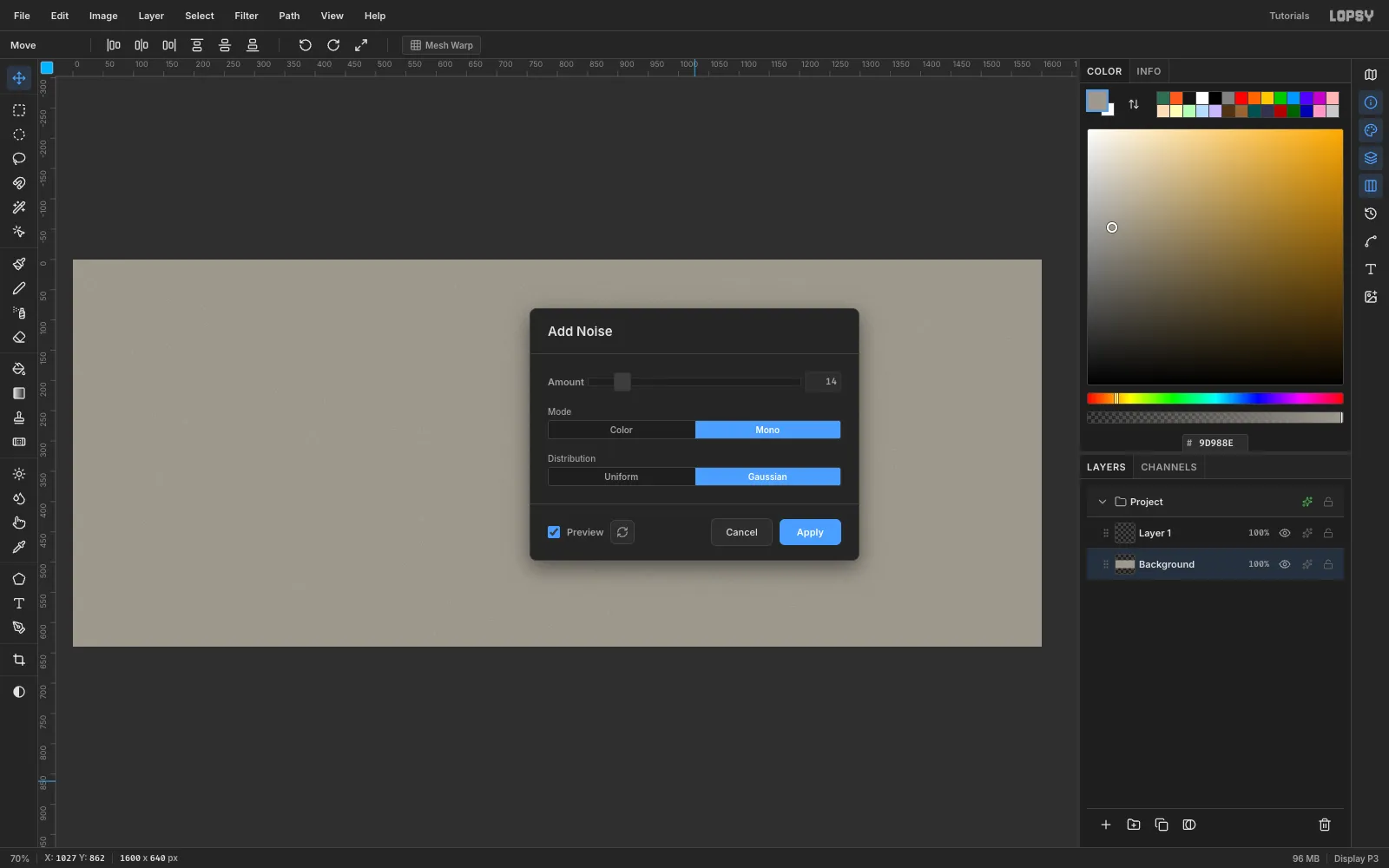This screenshot has width=1389, height=868.
Task: Select the Move tool in the toolbox
Action: coord(19,78)
